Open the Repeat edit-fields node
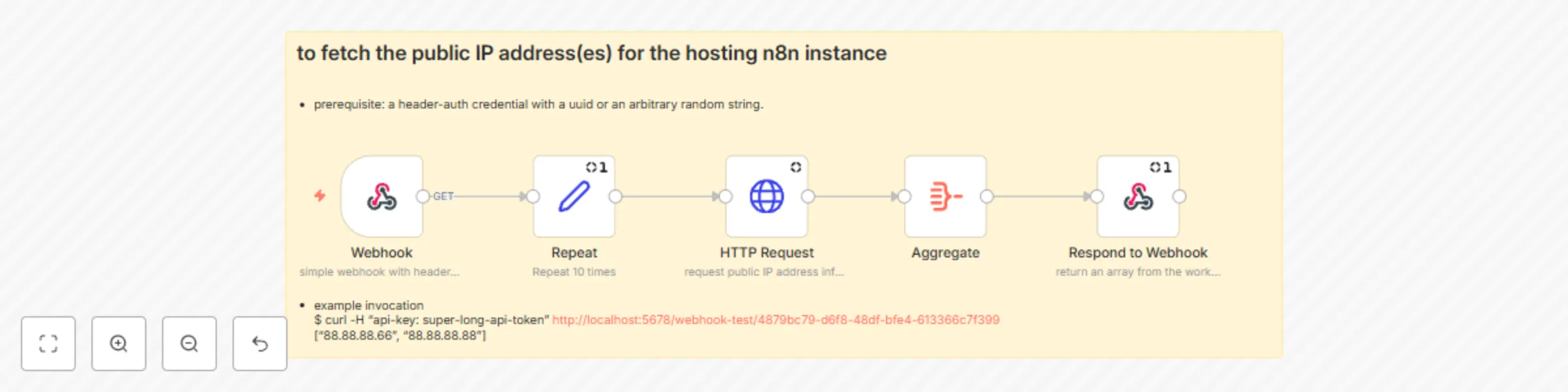1568x392 pixels. [574, 196]
